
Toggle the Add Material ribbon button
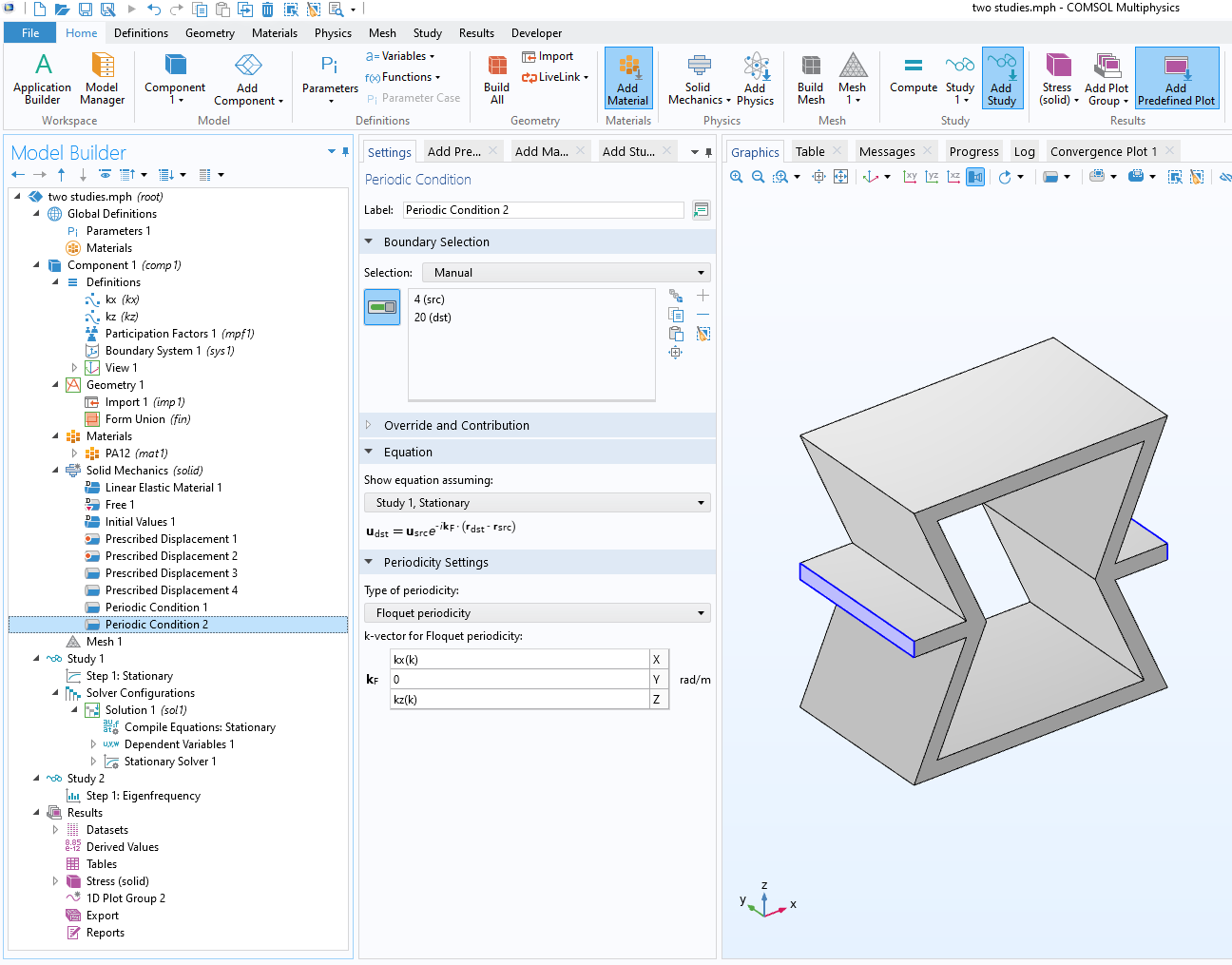[627, 79]
